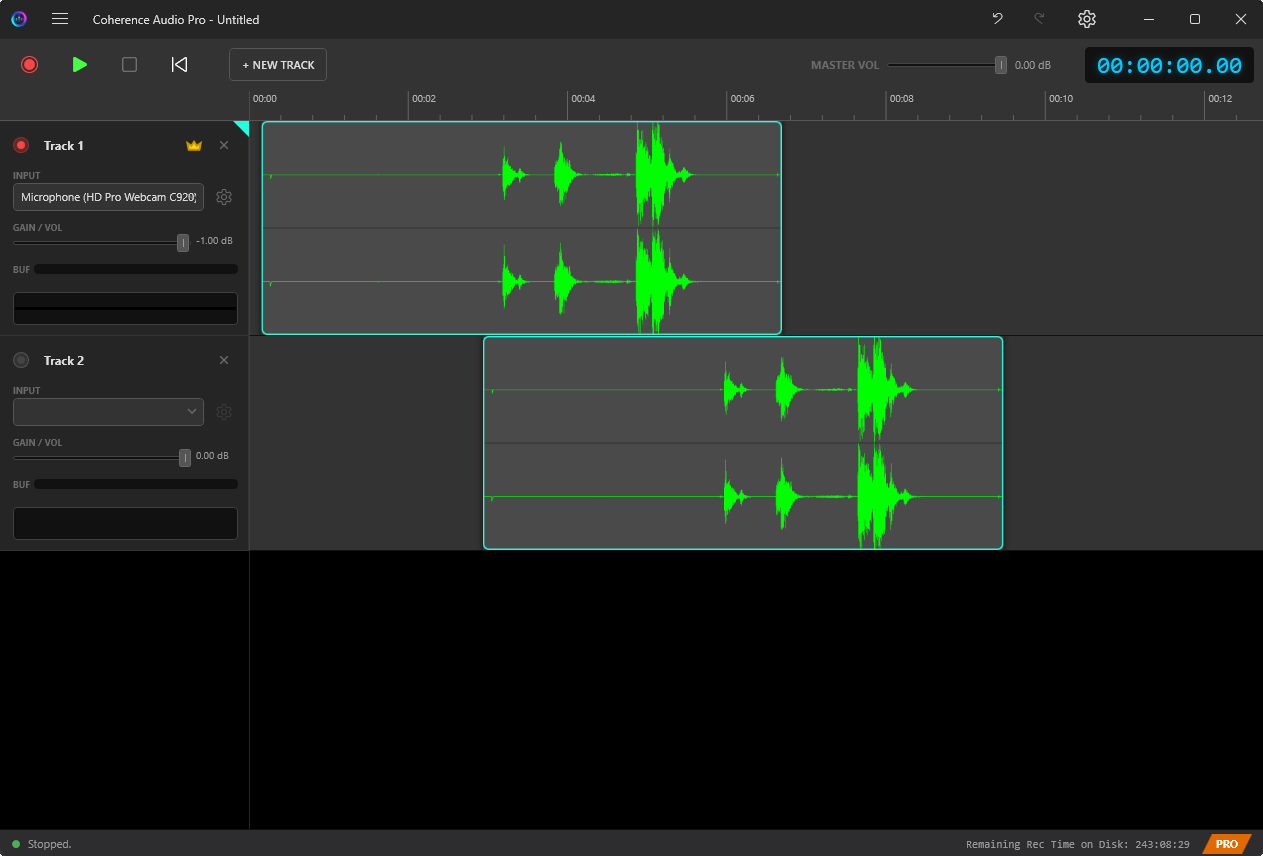Click the PRO badge in status bar
This screenshot has height=856, width=1263.
[1226, 844]
